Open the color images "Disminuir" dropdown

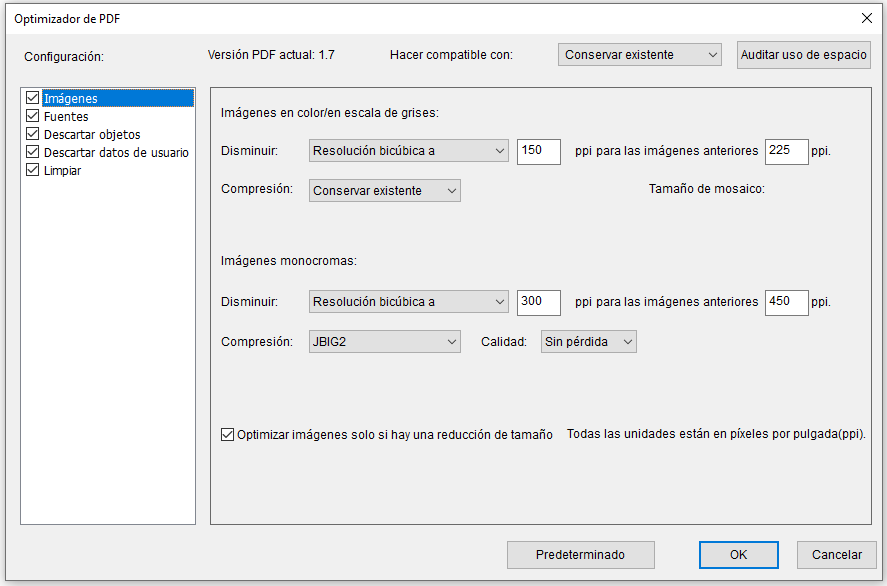408,151
